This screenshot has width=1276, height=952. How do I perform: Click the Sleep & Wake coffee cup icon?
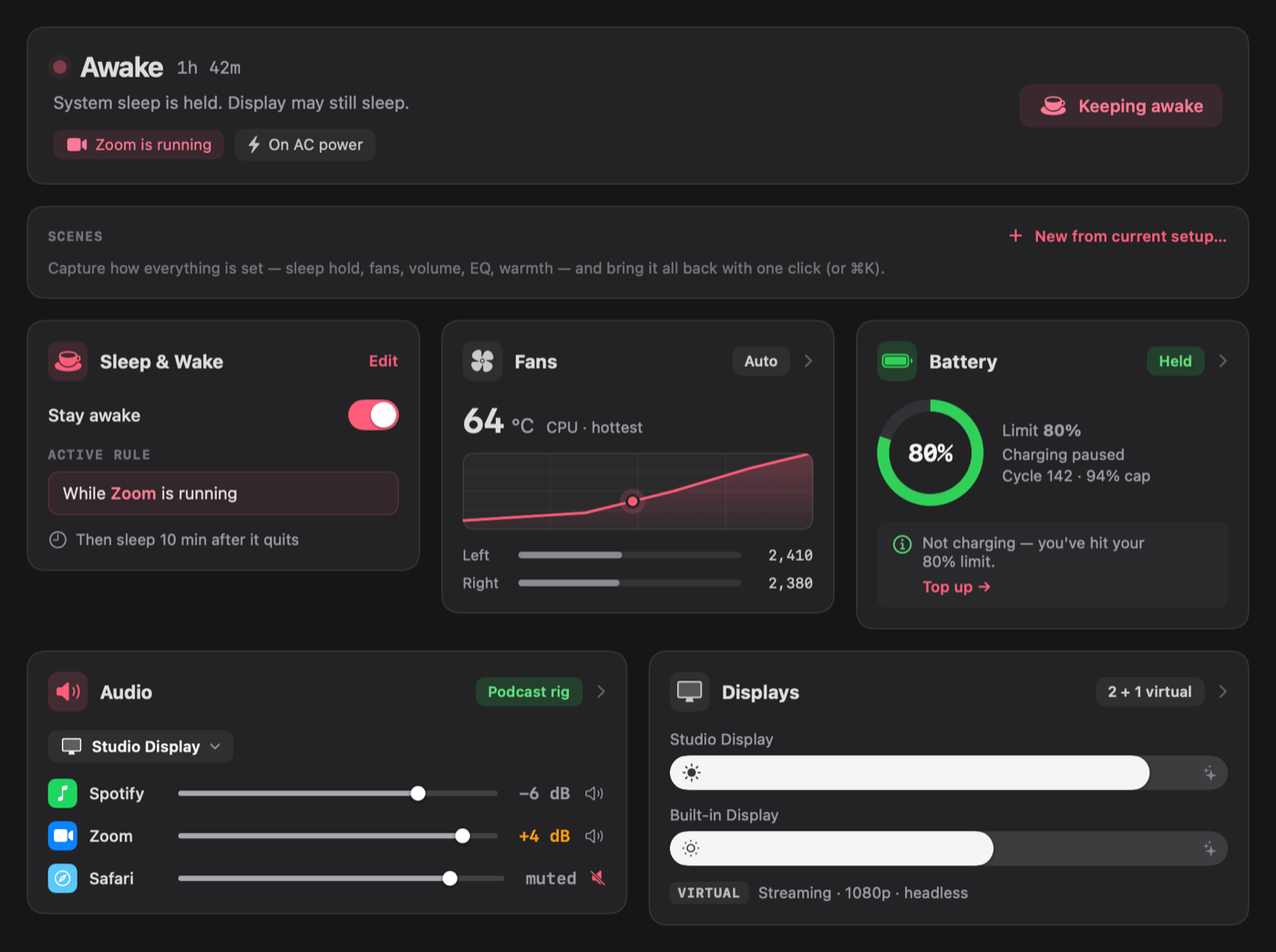68,362
